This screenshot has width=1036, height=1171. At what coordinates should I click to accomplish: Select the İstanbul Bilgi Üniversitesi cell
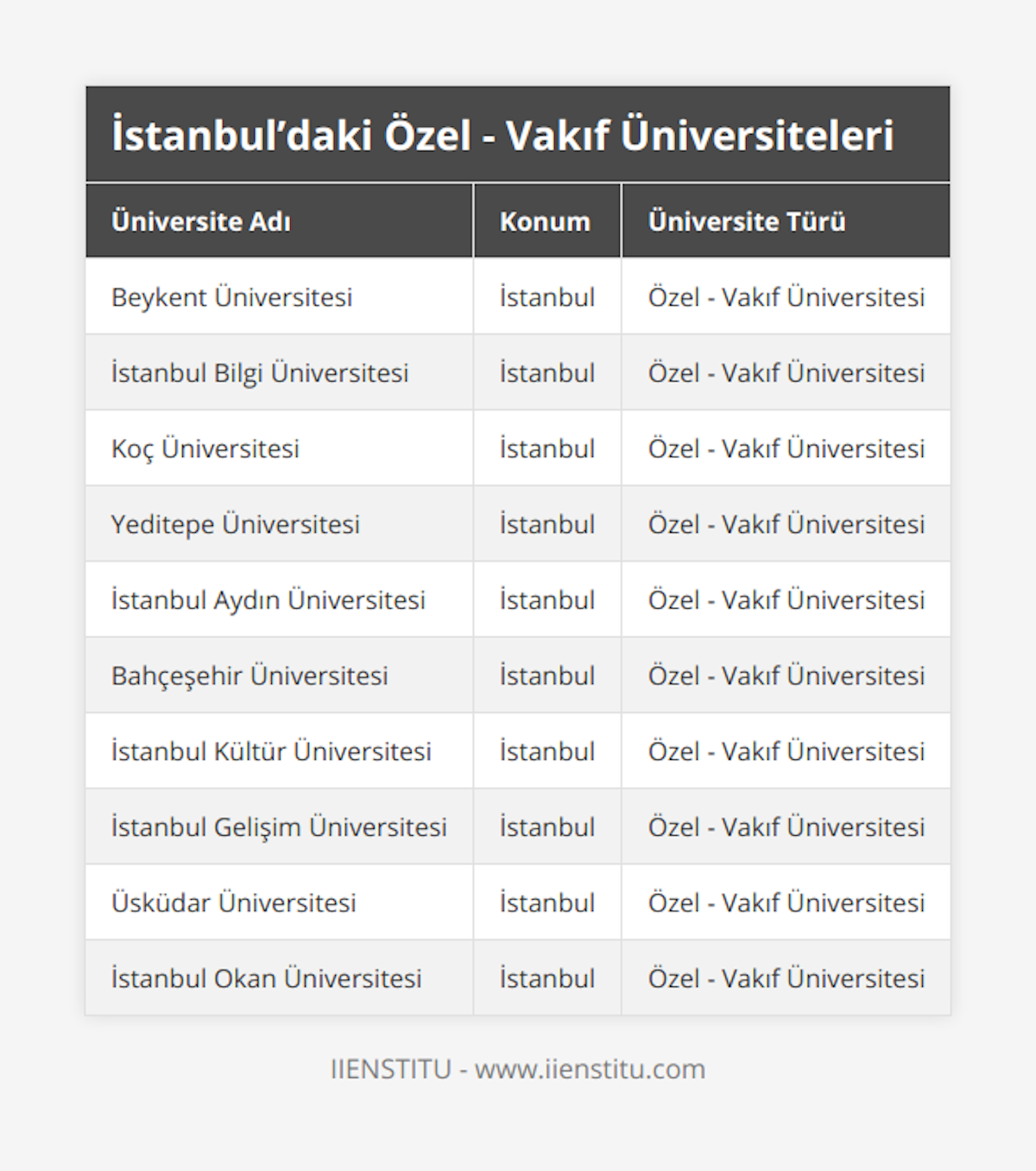260,373
